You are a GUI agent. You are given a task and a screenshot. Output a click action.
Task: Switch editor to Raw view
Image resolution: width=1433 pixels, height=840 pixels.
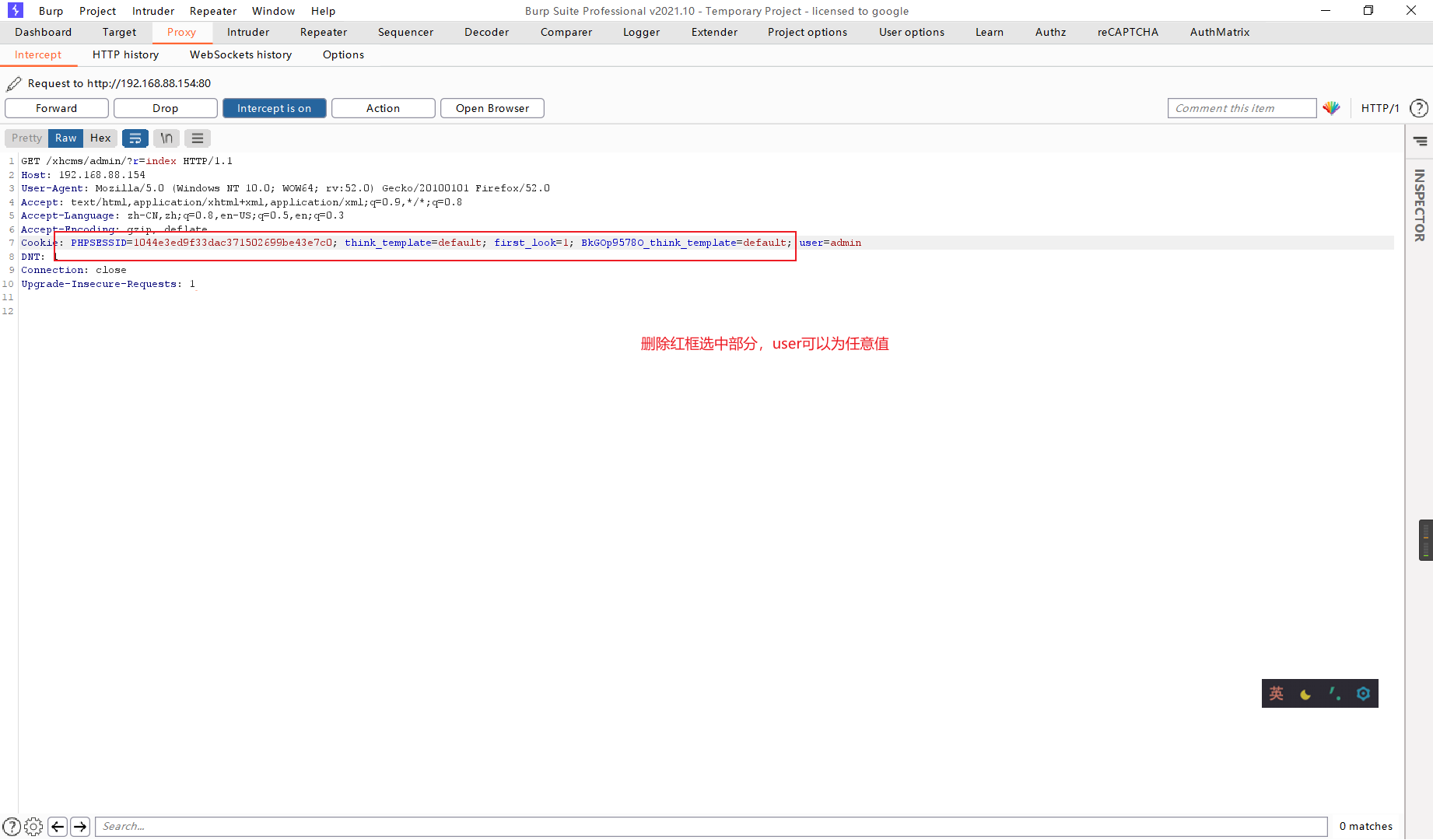point(66,138)
